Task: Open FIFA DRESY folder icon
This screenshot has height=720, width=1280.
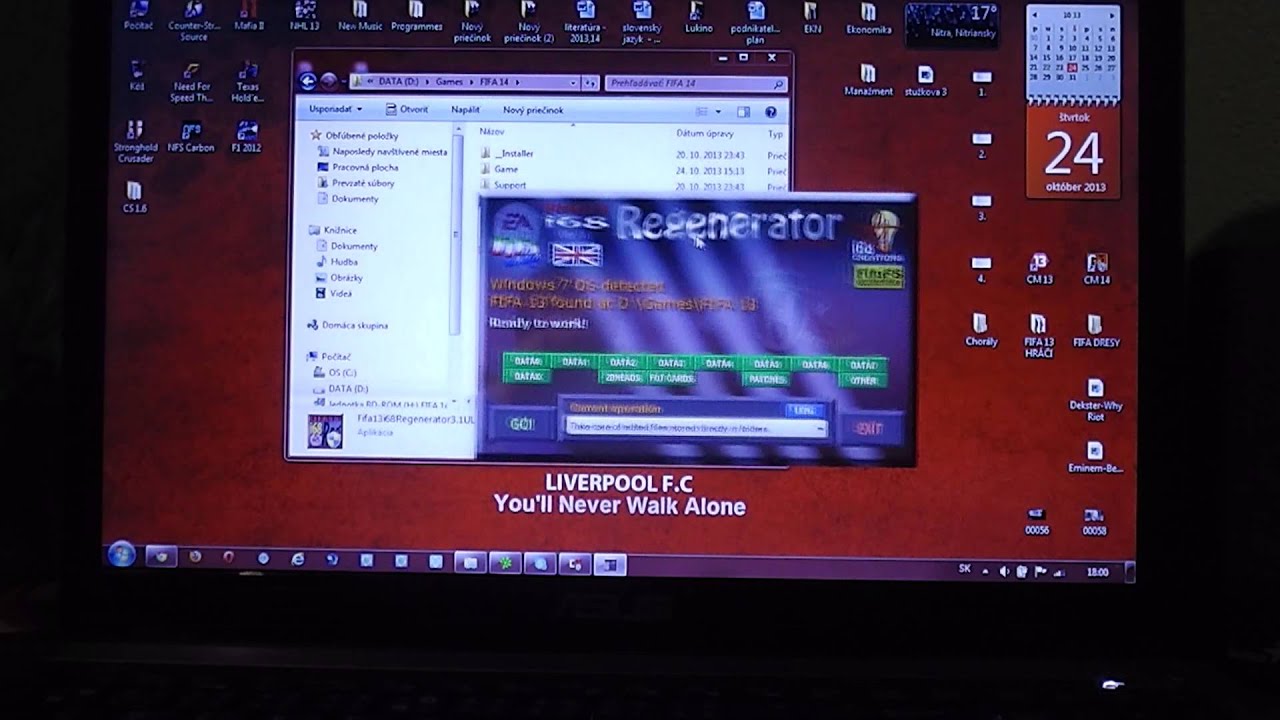Action: [1096, 331]
